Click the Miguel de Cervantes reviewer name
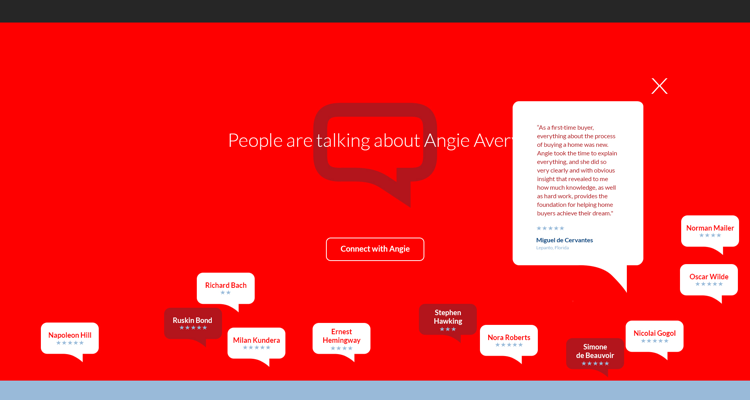This screenshot has width=750, height=400. click(x=564, y=240)
